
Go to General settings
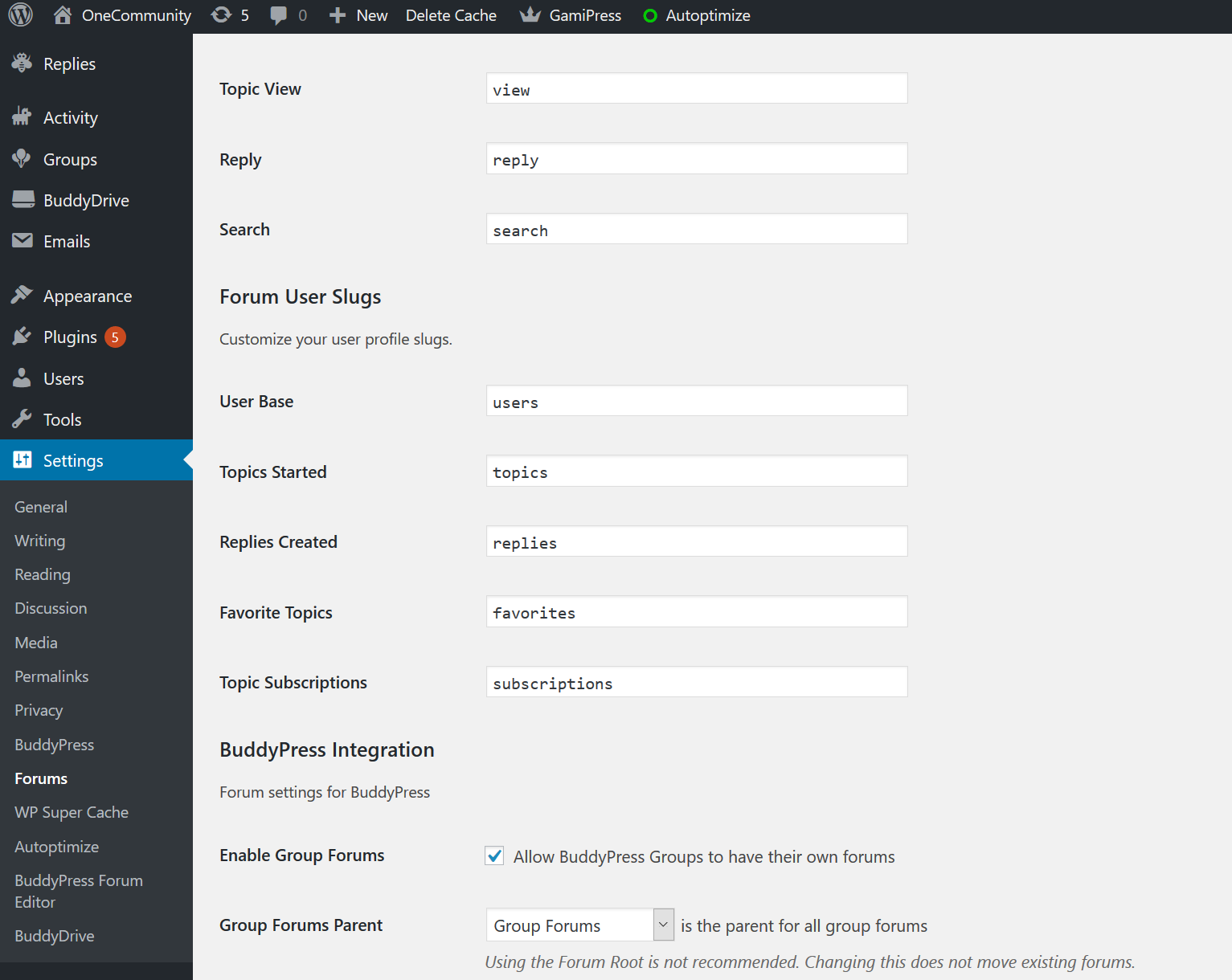click(41, 507)
